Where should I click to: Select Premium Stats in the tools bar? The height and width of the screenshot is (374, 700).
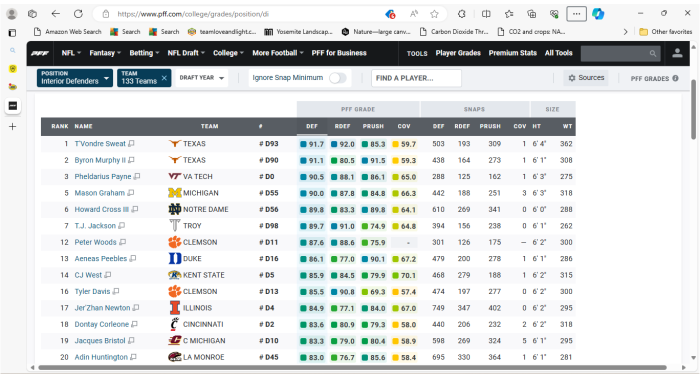[512, 53]
